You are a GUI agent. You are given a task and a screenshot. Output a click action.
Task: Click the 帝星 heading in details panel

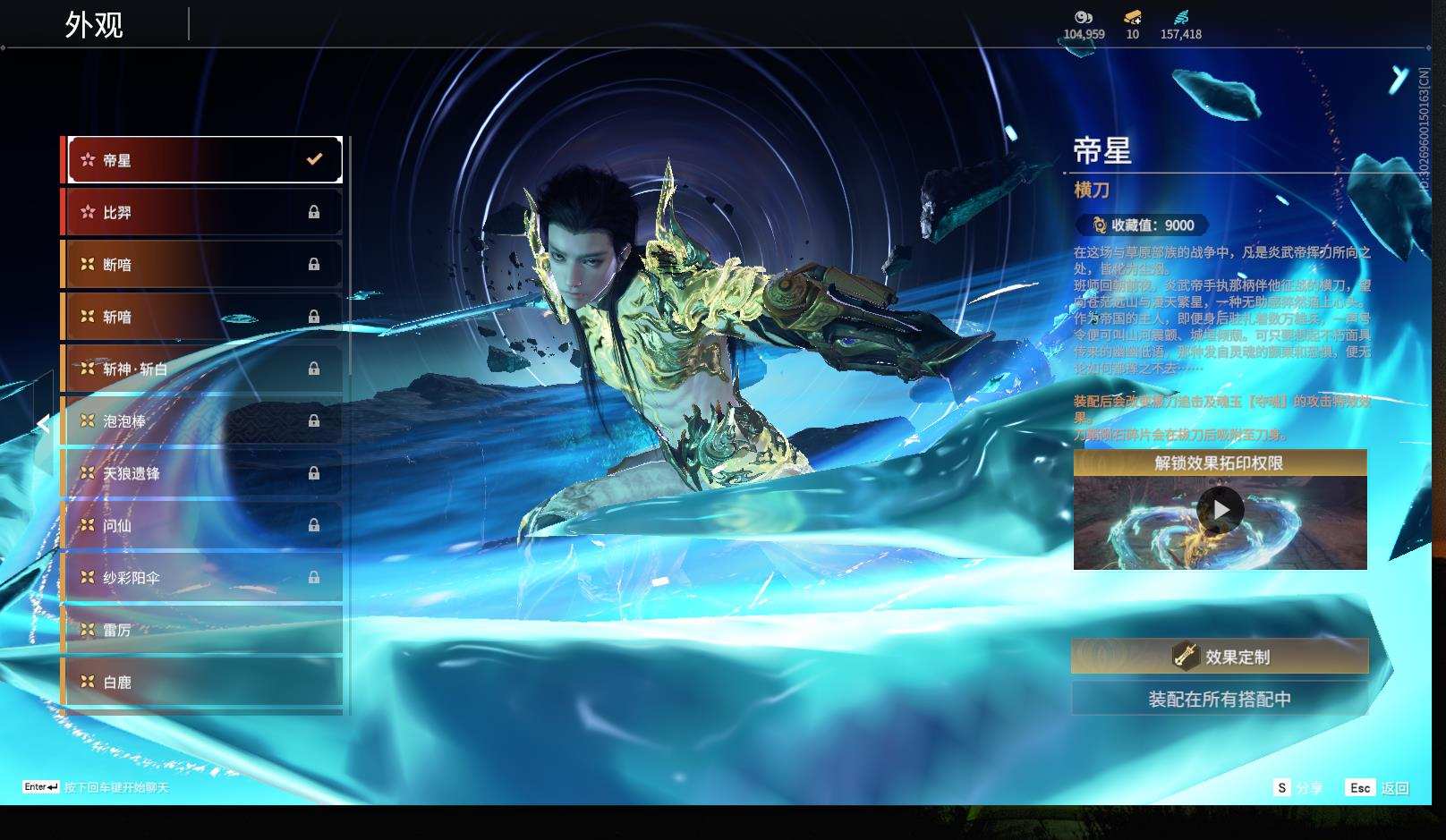[1102, 150]
